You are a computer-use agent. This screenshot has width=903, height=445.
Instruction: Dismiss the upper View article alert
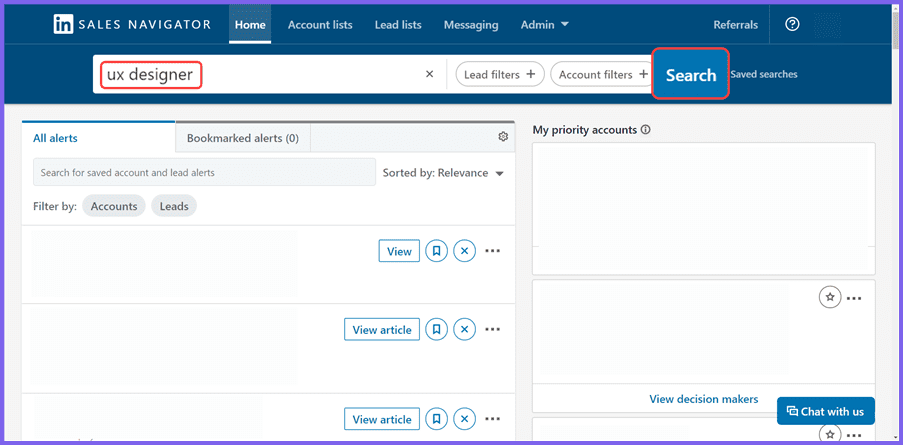[x=465, y=329]
